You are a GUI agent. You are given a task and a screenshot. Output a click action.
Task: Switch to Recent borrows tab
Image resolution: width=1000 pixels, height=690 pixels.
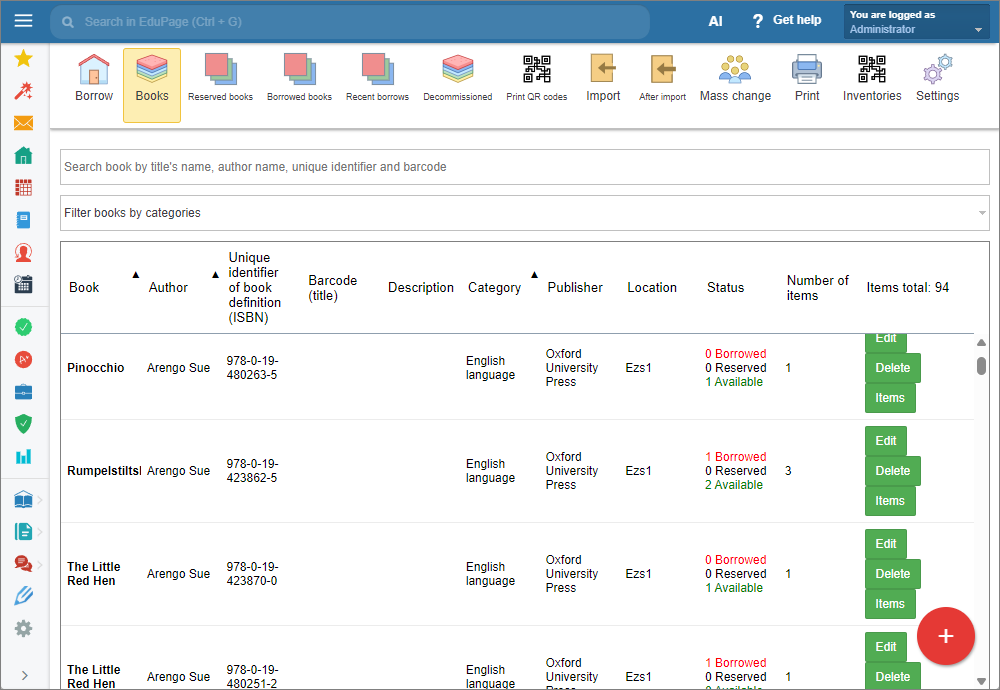[x=377, y=79]
